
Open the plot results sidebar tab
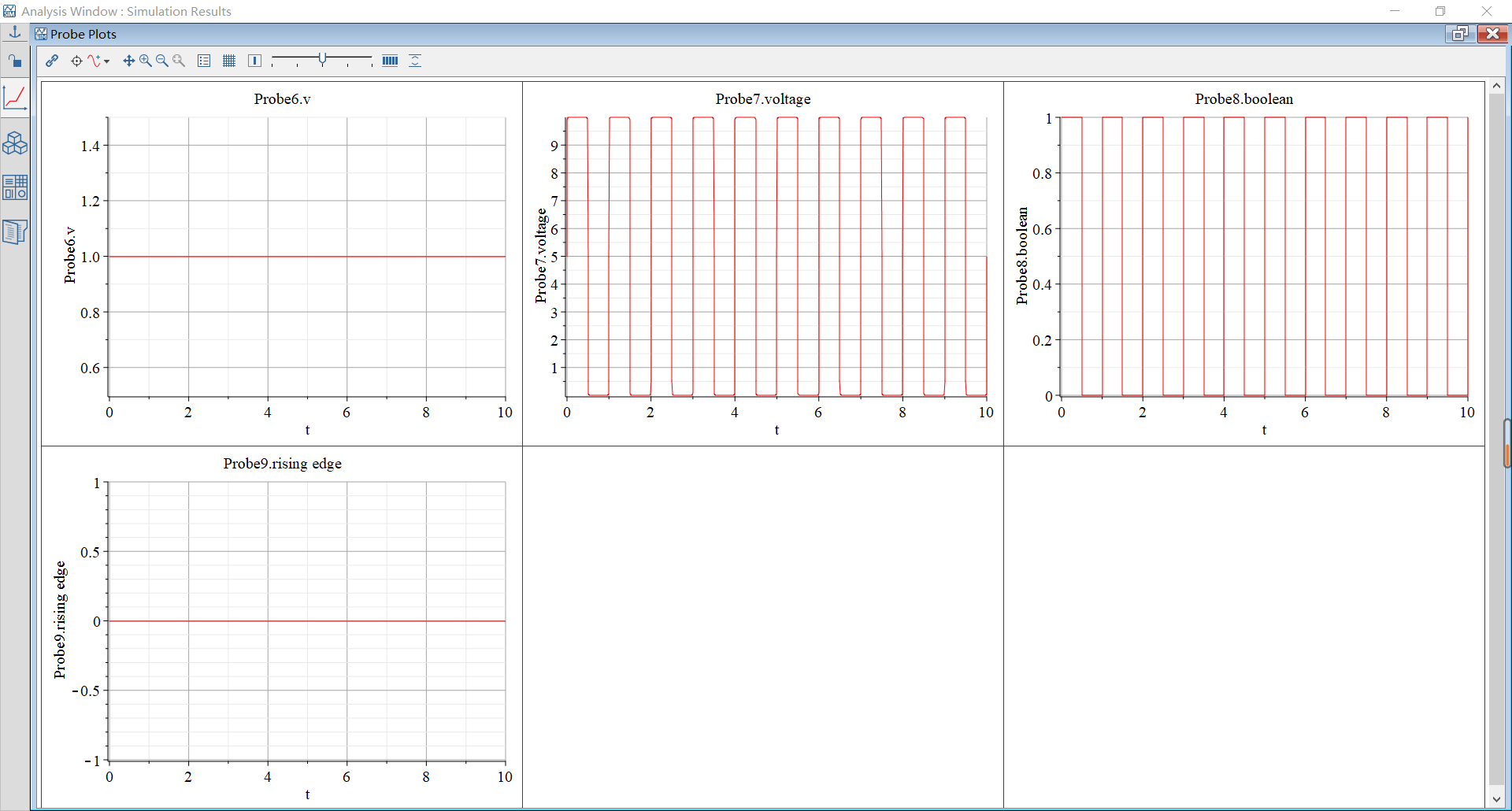point(15,98)
